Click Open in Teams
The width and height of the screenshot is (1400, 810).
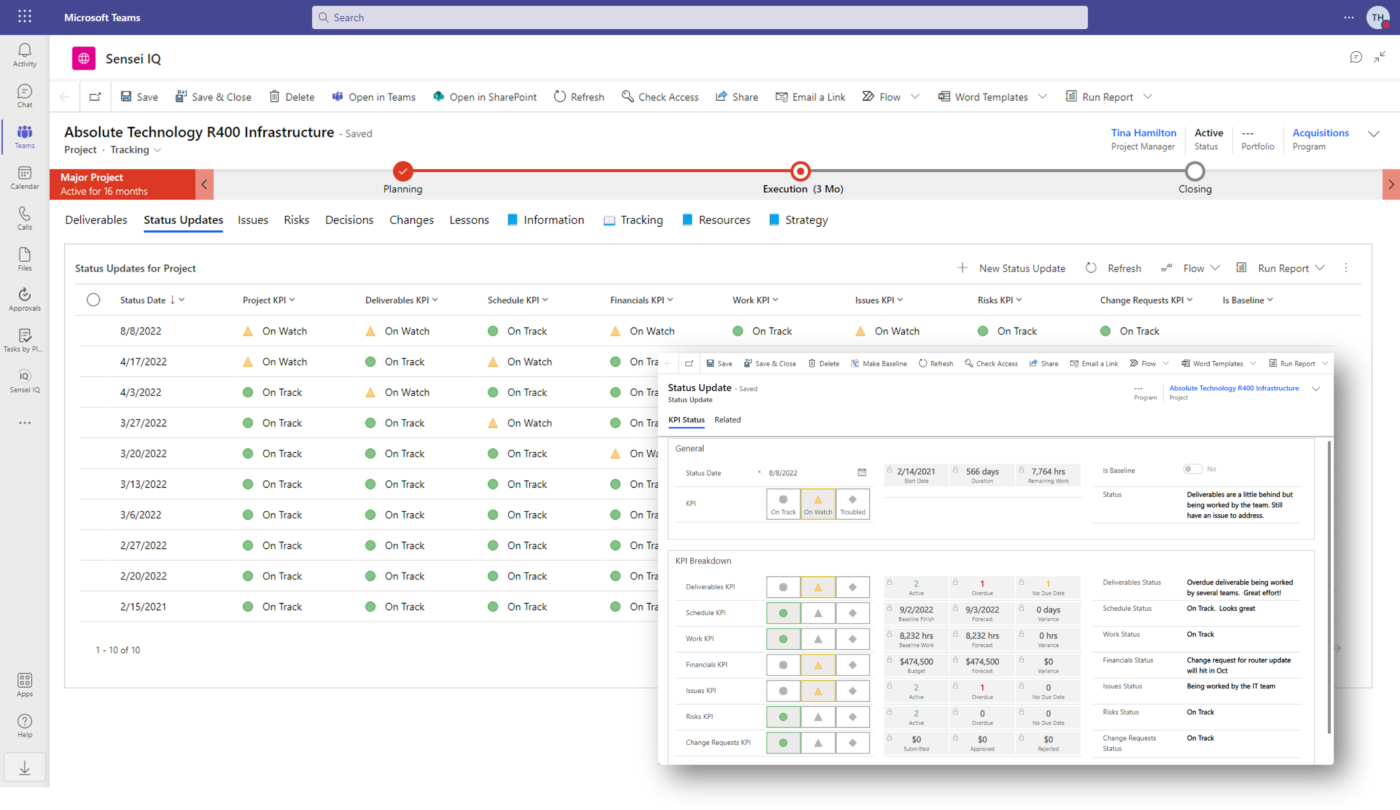pyautogui.click(x=373, y=97)
